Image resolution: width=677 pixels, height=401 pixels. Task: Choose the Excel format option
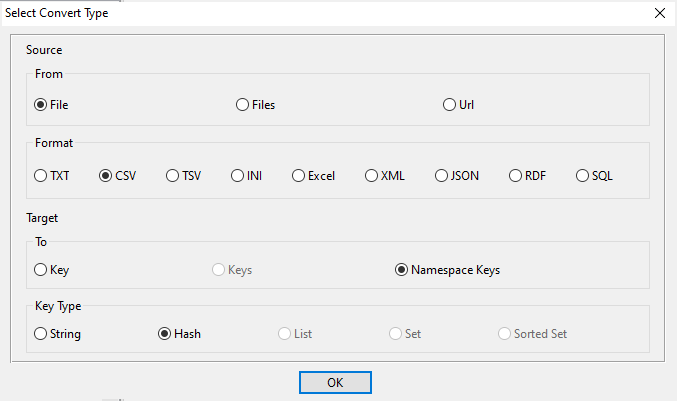point(298,176)
